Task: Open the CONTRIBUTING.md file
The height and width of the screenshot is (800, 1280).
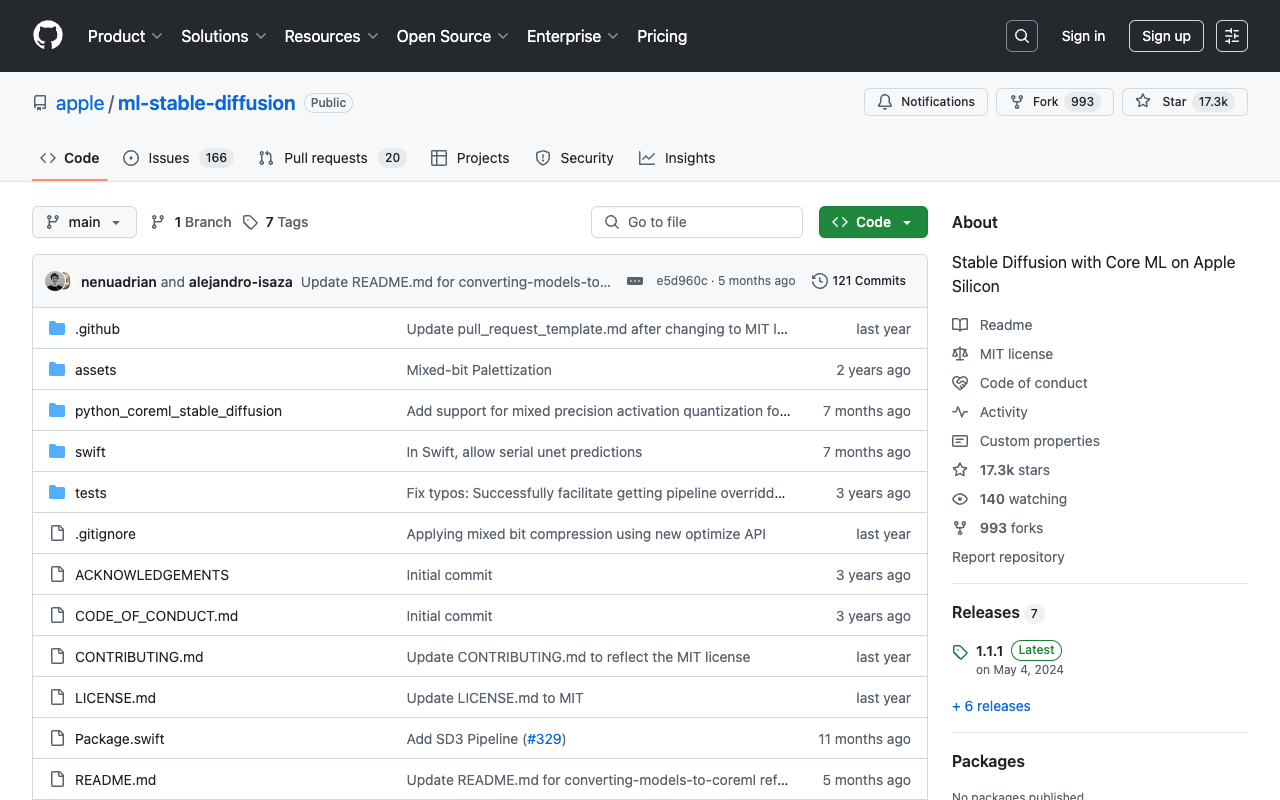Action: pyautogui.click(x=139, y=657)
